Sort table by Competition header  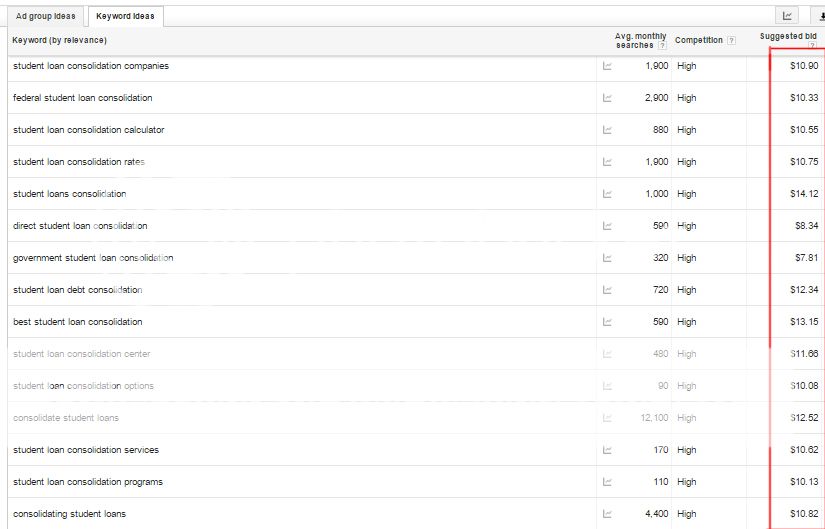pos(699,41)
